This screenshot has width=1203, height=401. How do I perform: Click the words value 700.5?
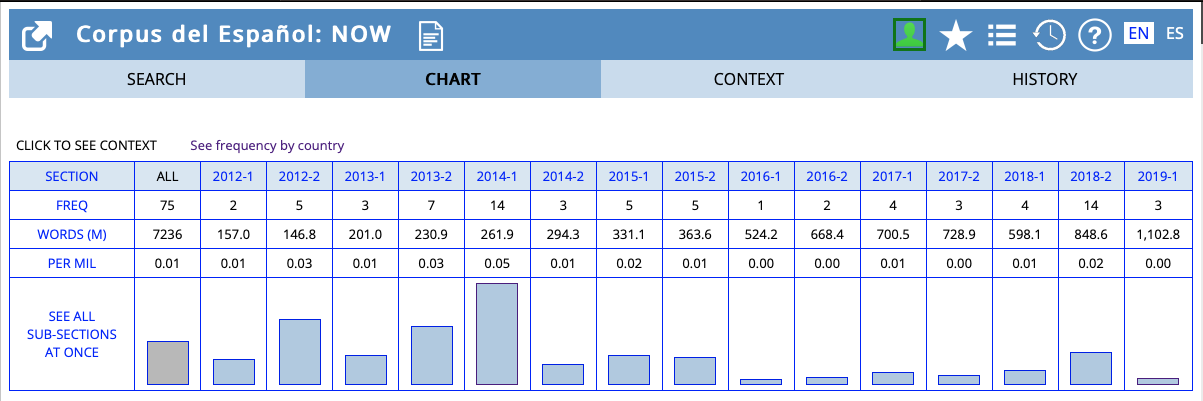click(893, 234)
